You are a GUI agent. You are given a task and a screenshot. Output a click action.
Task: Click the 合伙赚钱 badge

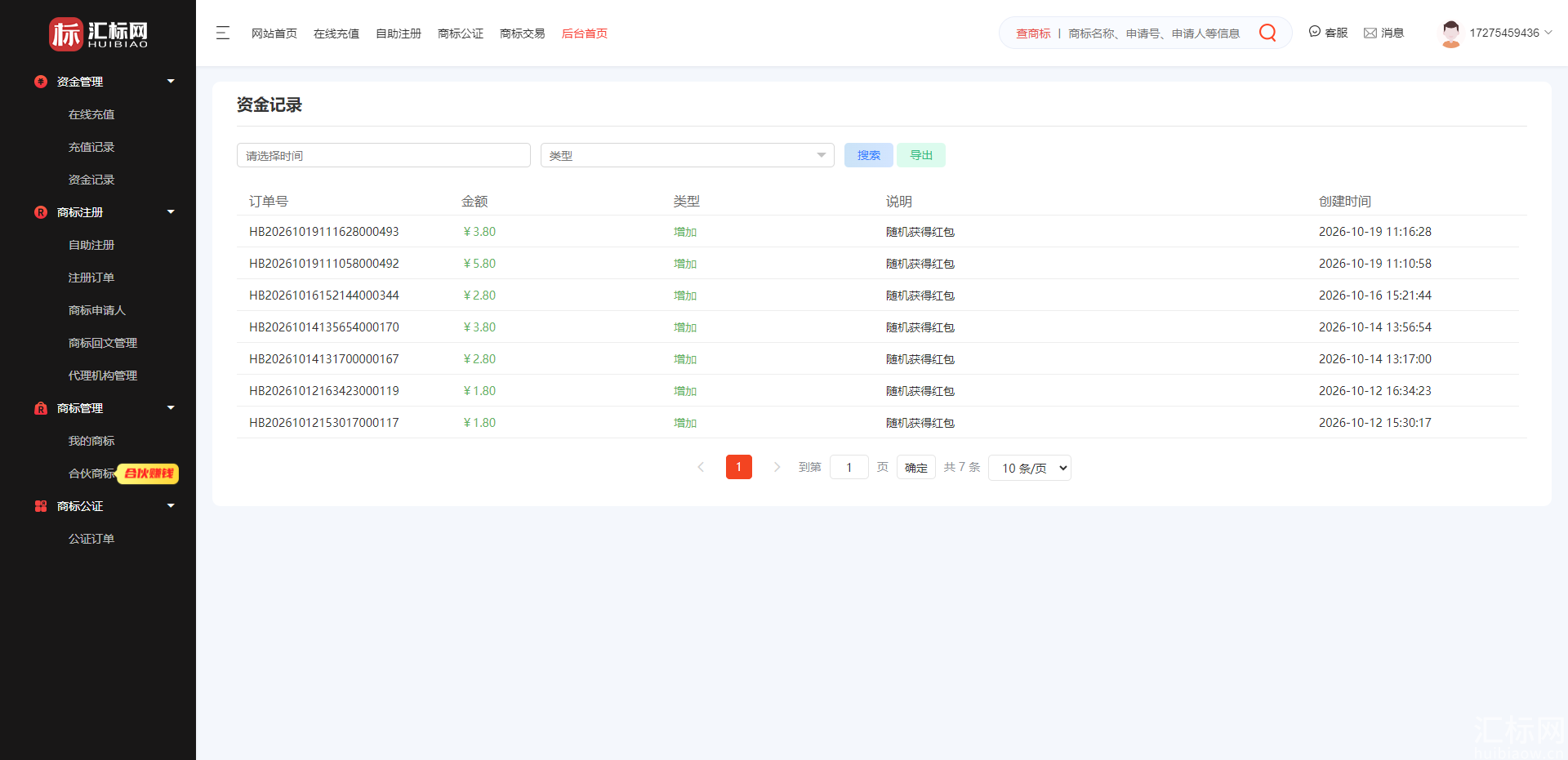tap(148, 473)
